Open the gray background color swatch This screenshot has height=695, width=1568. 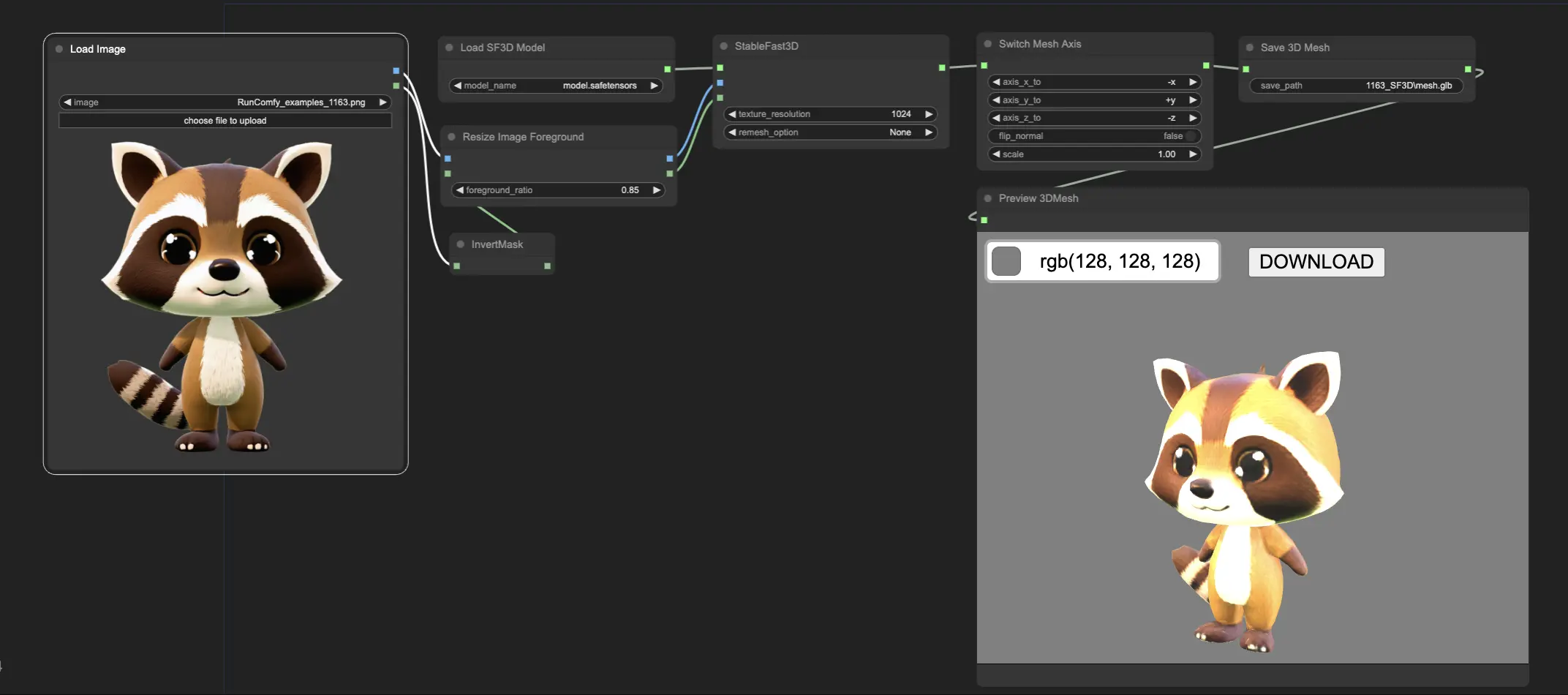[x=1006, y=261]
